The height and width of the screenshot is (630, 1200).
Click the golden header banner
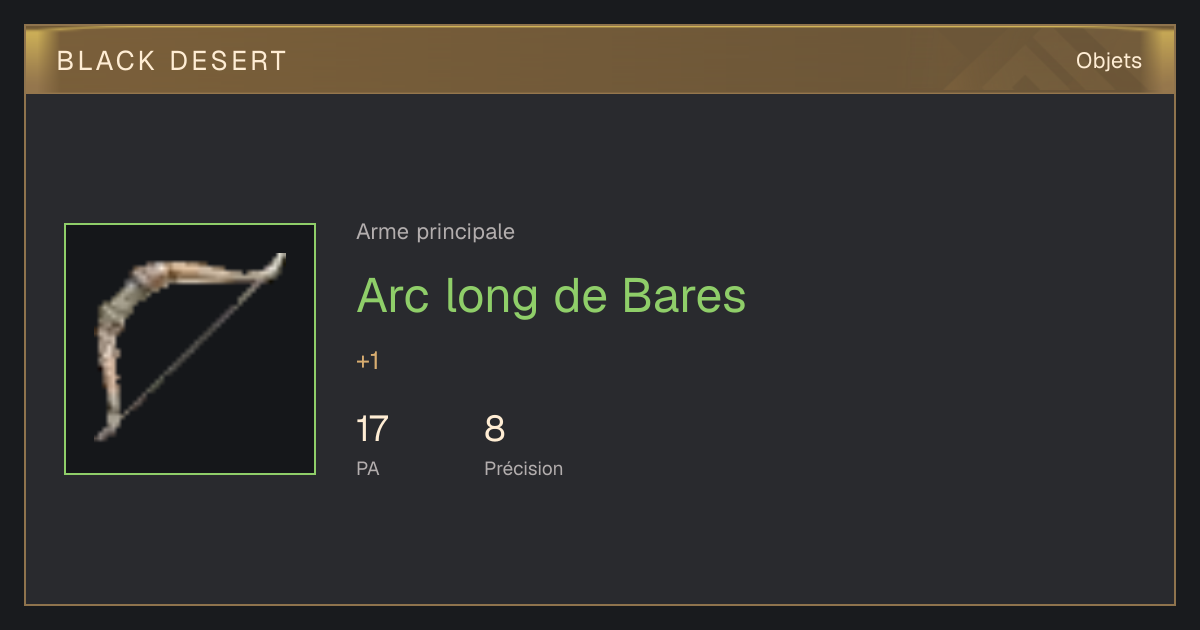click(x=600, y=60)
